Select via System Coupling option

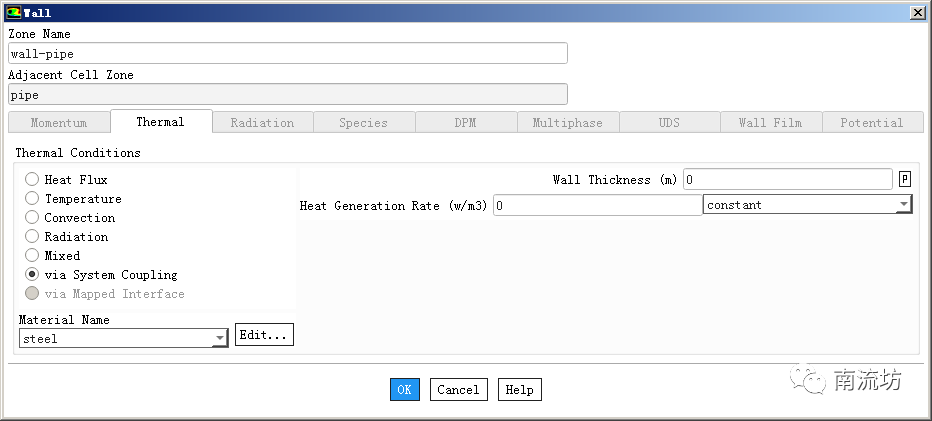point(32,274)
